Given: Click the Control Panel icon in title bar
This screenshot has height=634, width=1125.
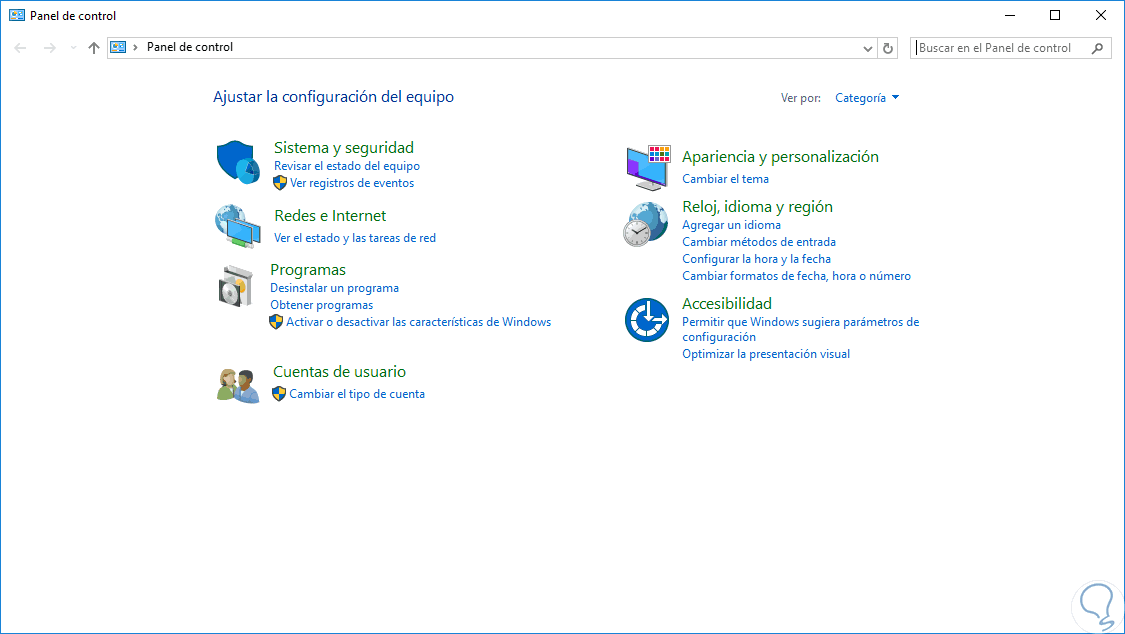Looking at the screenshot, I should (x=17, y=15).
